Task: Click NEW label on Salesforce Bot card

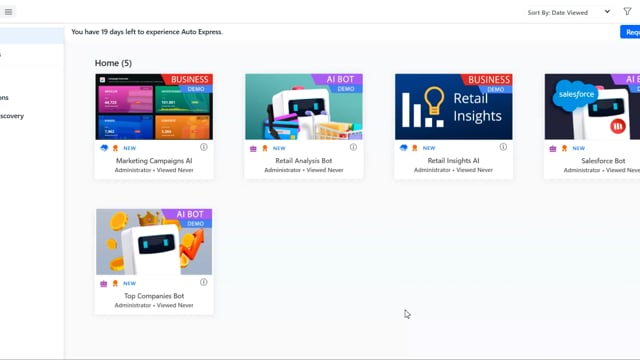Action: tap(579, 148)
